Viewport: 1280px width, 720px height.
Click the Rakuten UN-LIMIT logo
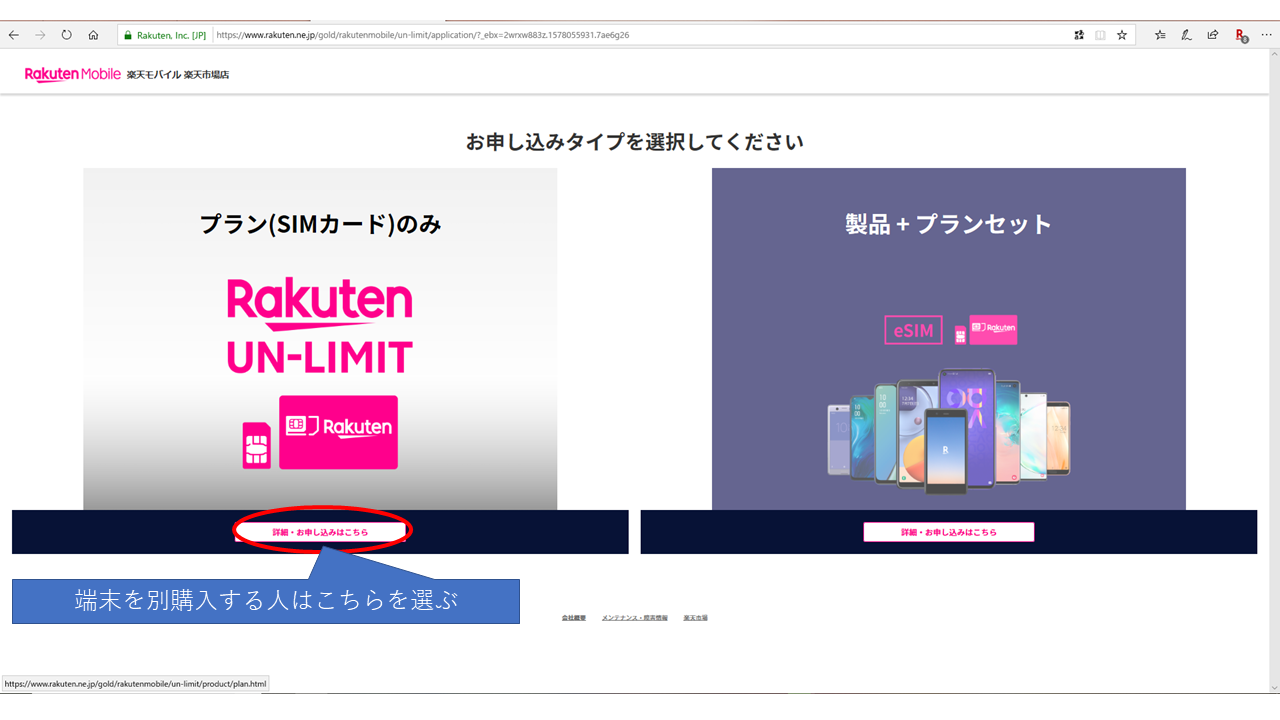point(320,326)
